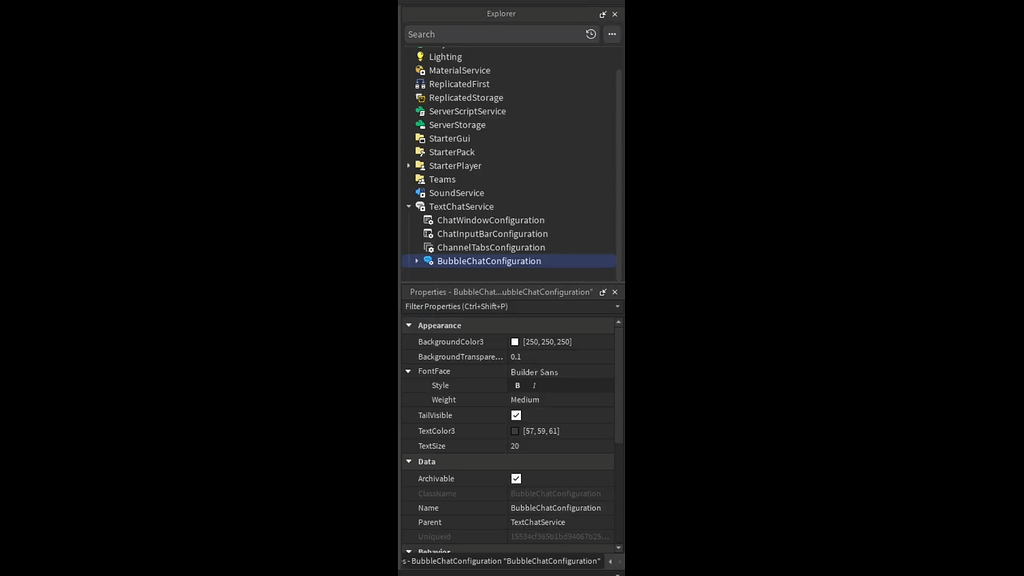Screen dimensions: 1024x576
Task: Select the StarterGui icon in Explorer
Action: tap(421, 138)
